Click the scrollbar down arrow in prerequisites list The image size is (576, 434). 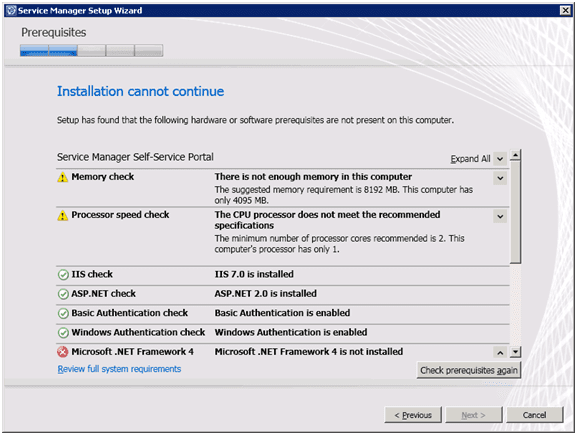coord(515,352)
